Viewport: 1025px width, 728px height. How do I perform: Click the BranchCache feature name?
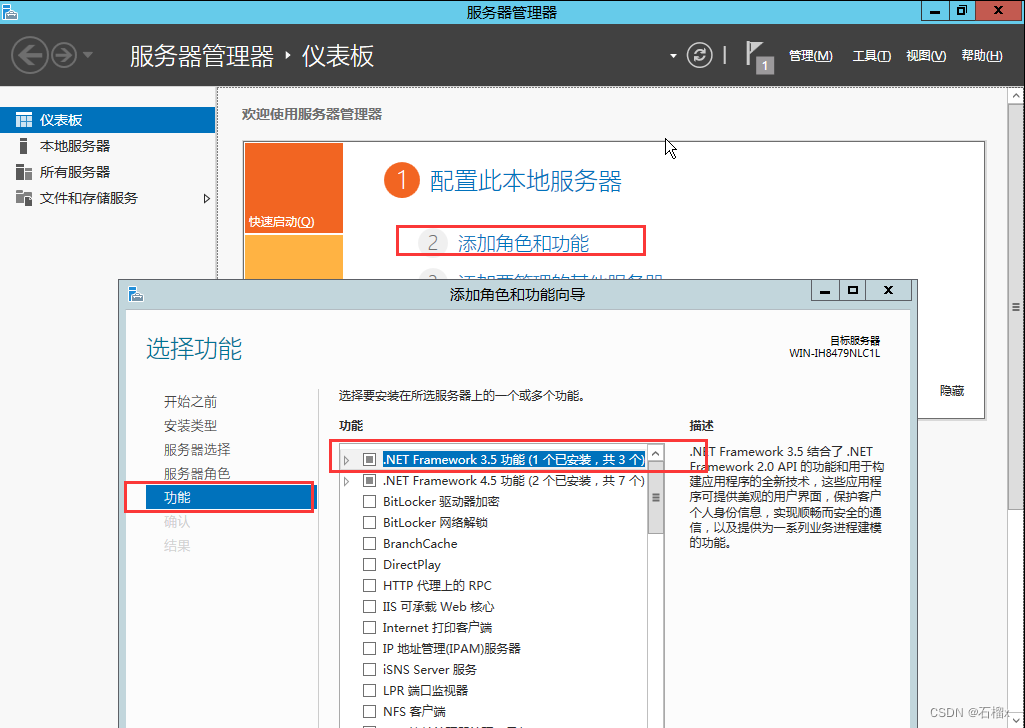[x=420, y=543]
